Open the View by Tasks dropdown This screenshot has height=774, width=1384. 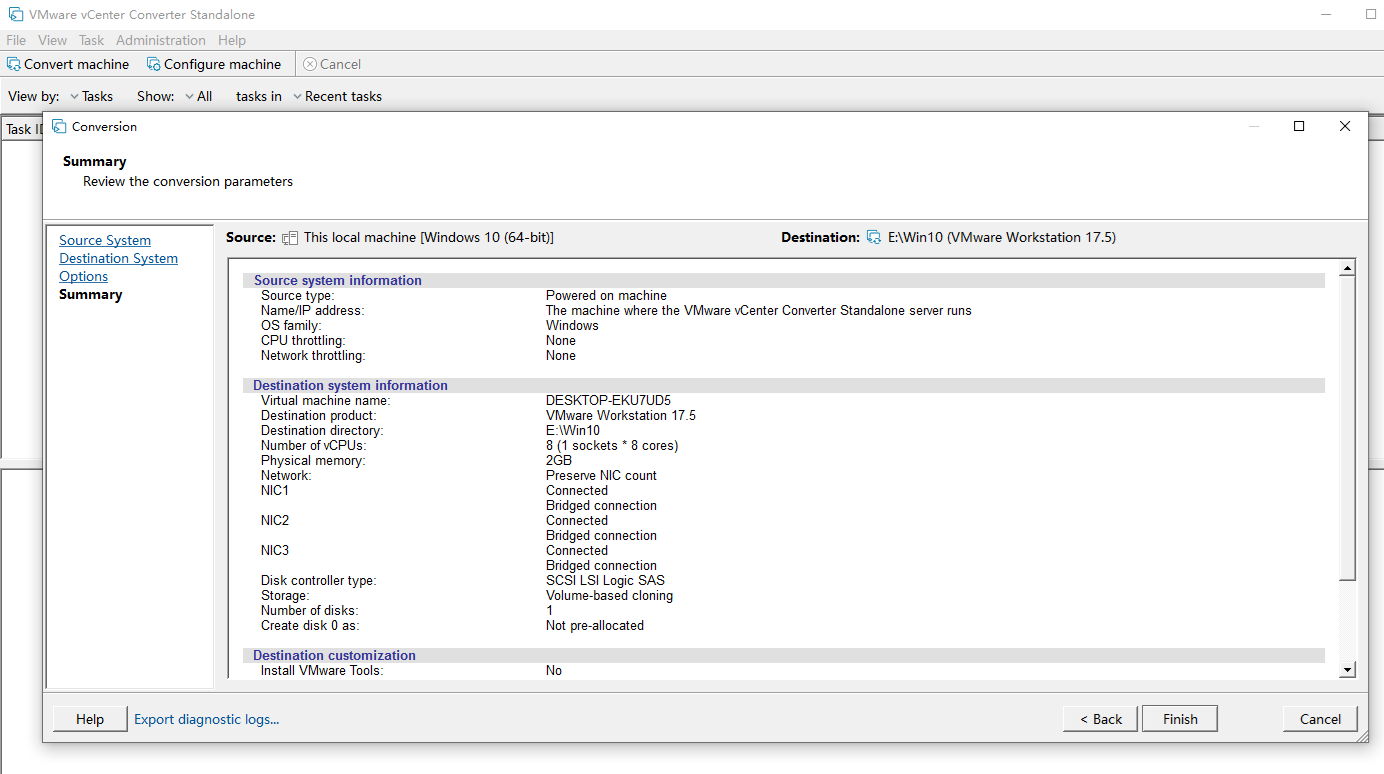coord(91,97)
